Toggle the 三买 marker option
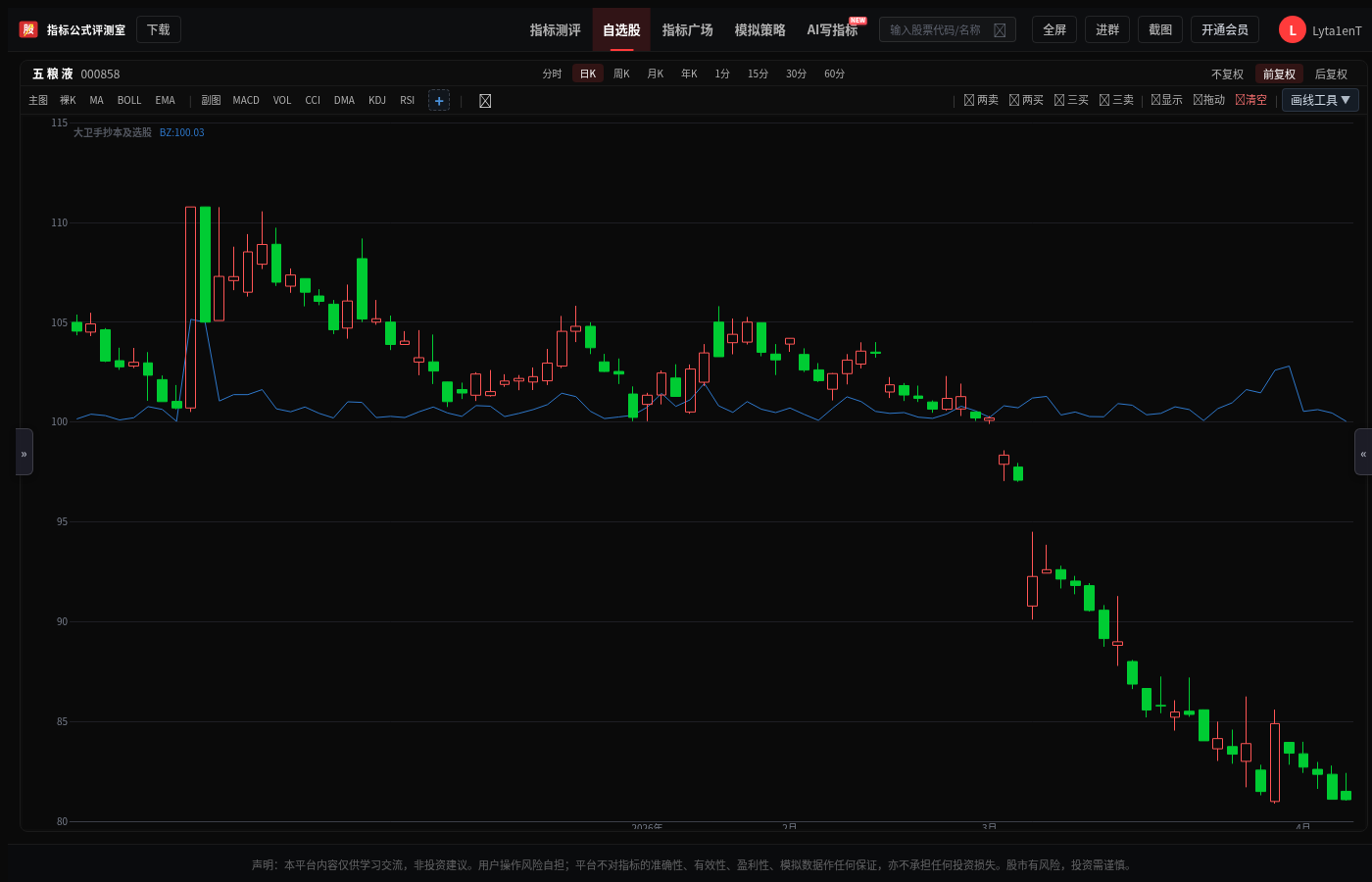 click(1071, 100)
